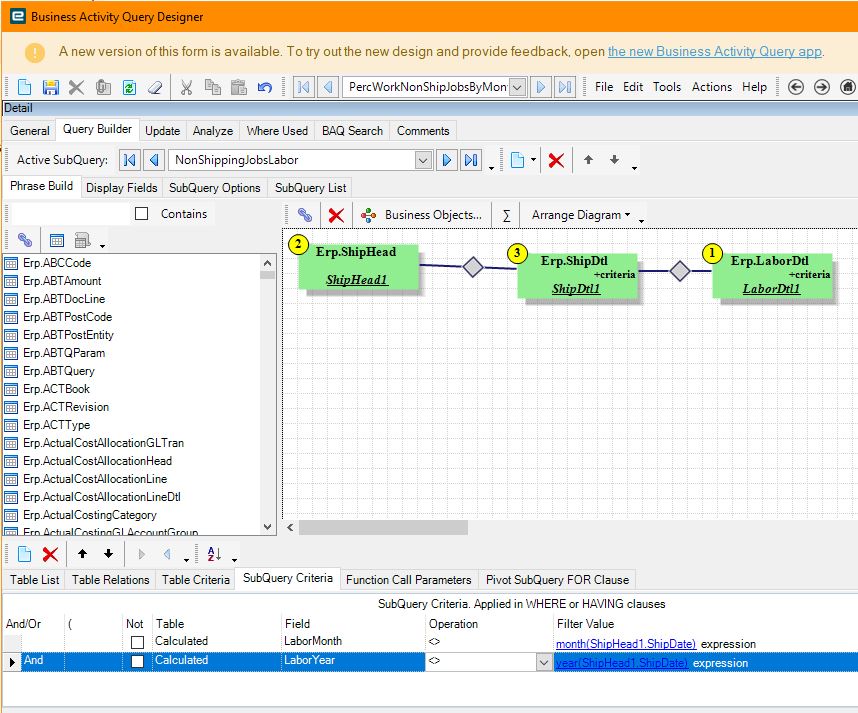Toggle the Contains checkbox
858x713 pixels.
[x=141, y=213]
